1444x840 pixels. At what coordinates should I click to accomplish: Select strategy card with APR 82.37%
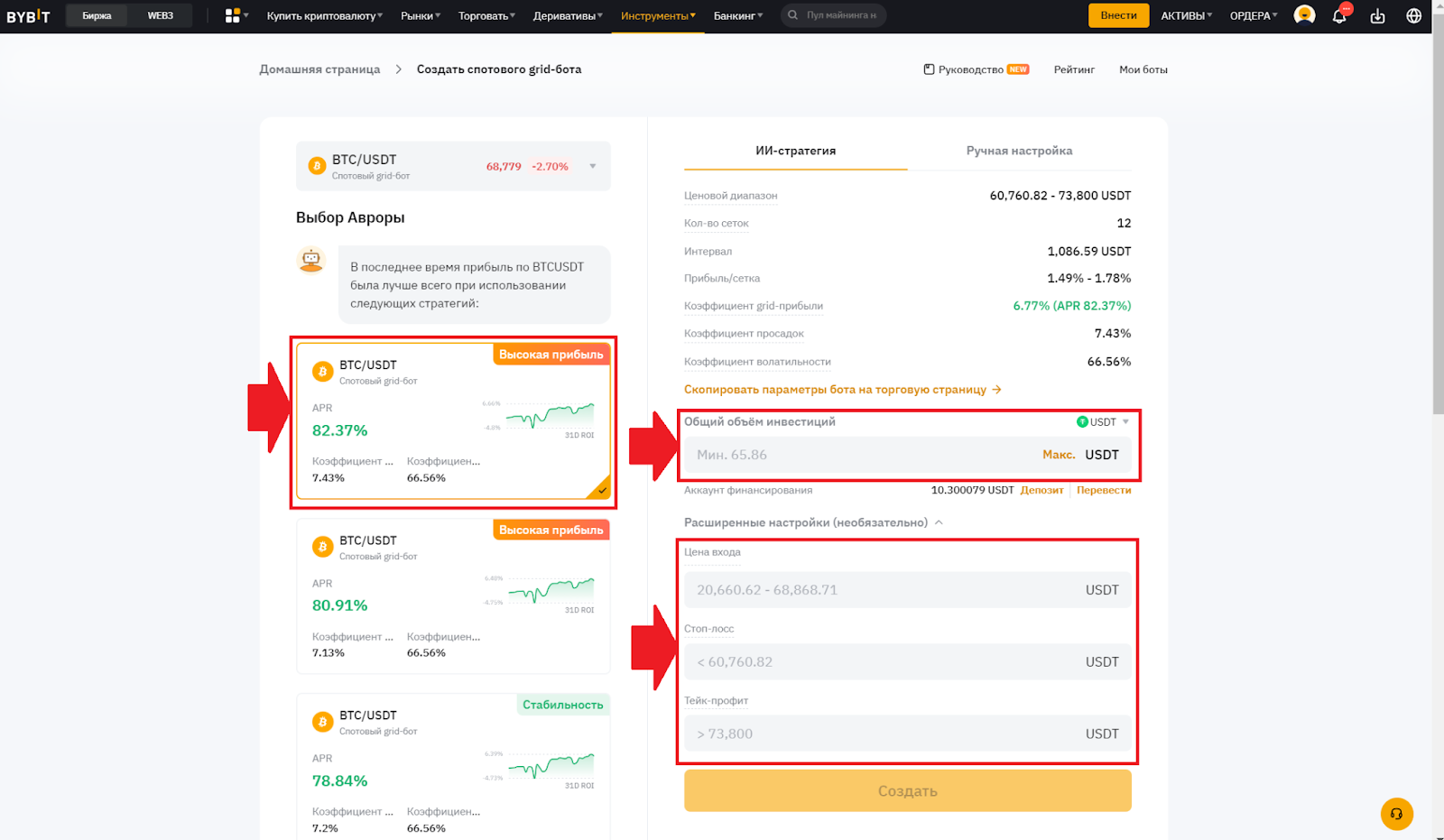(x=453, y=421)
